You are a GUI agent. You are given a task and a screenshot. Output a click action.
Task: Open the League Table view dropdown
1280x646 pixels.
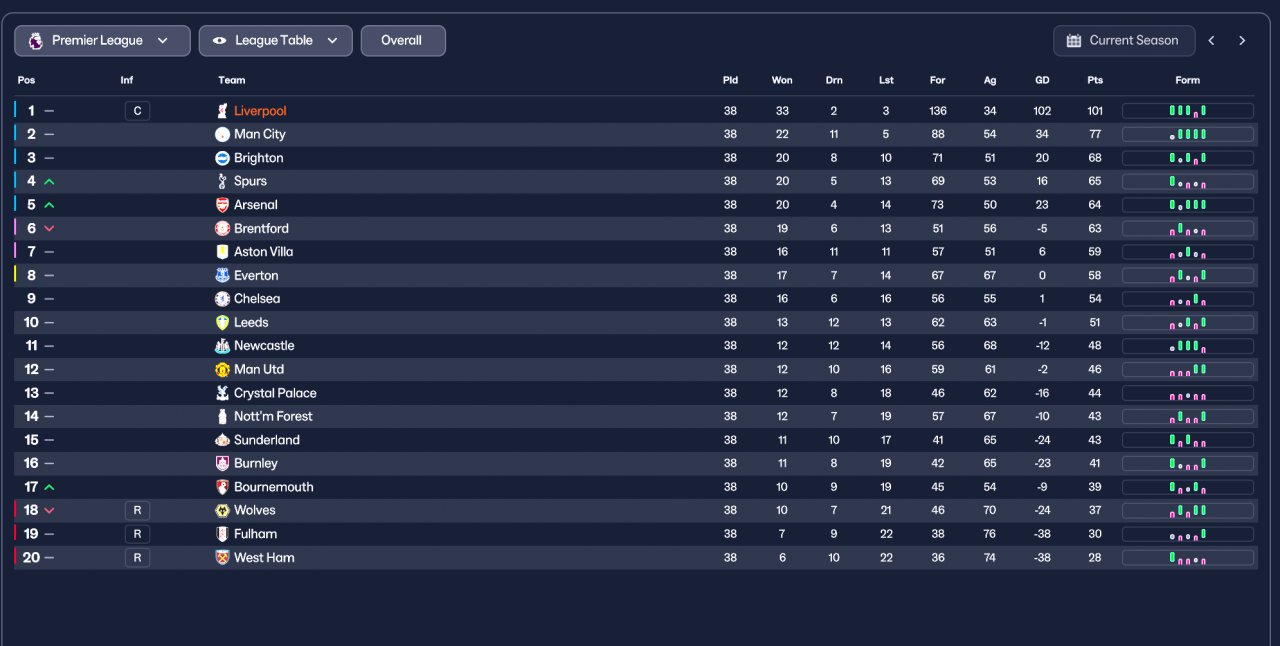click(x=275, y=41)
